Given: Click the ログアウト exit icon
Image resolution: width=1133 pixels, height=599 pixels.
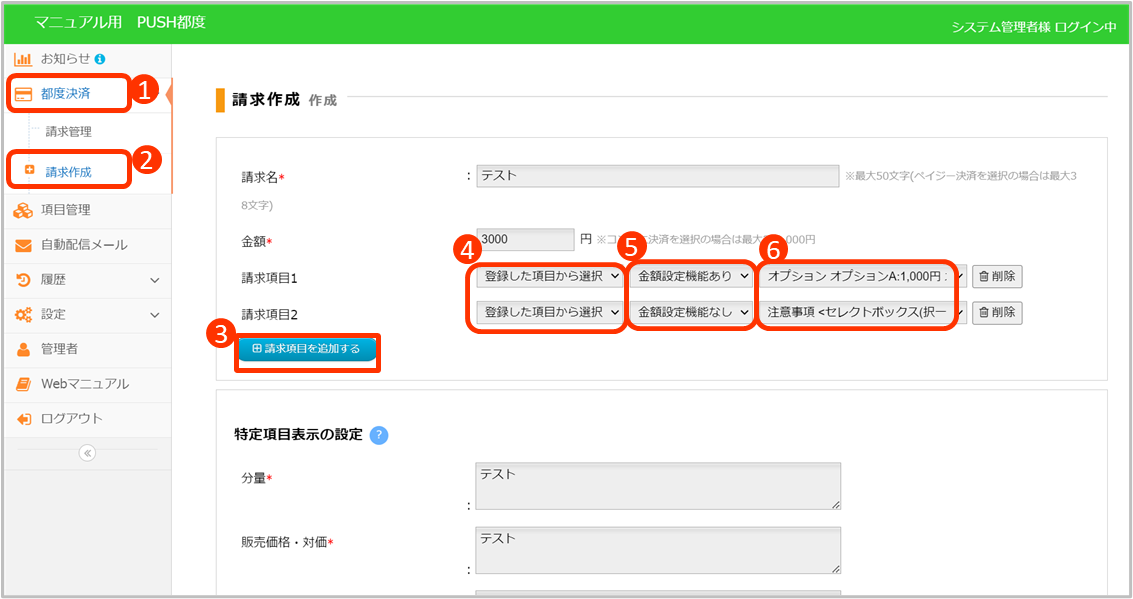Looking at the screenshot, I should click(x=23, y=419).
